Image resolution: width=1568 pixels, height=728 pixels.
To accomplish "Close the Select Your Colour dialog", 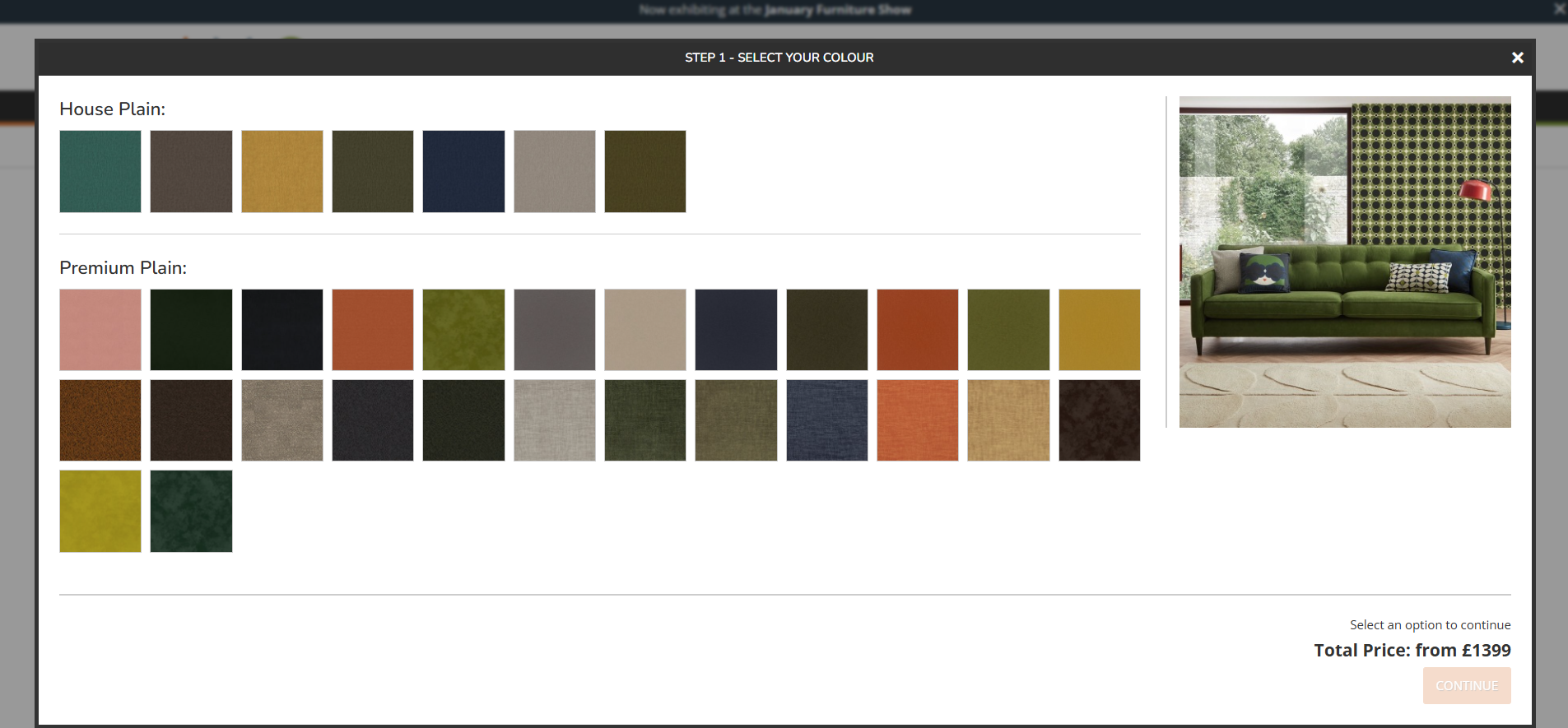I will (1517, 58).
